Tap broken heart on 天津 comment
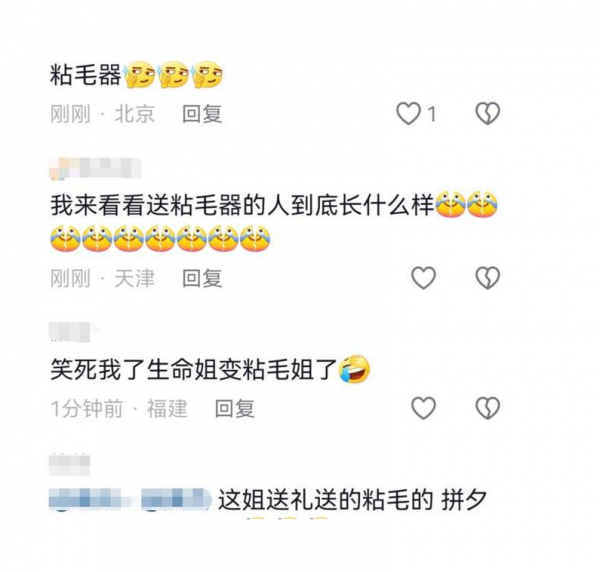The height and width of the screenshot is (572, 600). point(488,277)
